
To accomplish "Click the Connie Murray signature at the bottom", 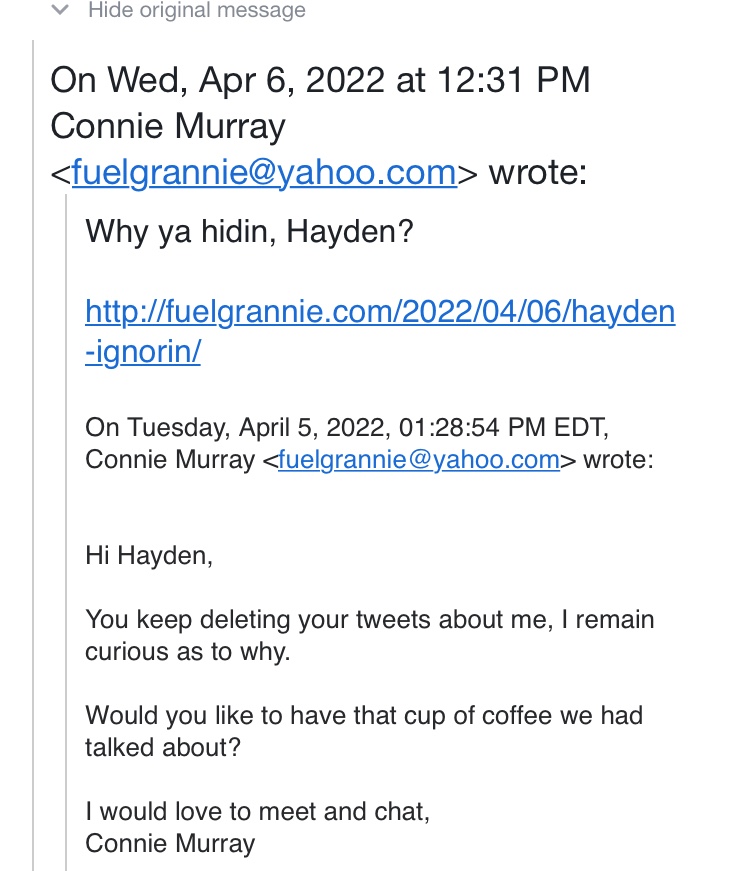I will pyautogui.click(x=170, y=843).
